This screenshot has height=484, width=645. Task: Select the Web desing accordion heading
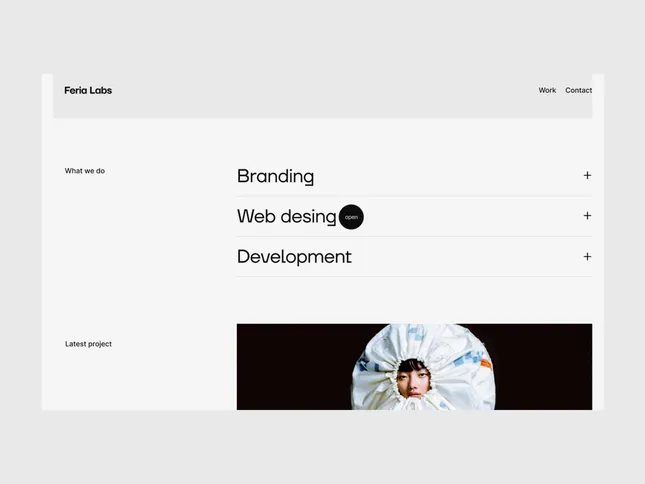point(287,217)
